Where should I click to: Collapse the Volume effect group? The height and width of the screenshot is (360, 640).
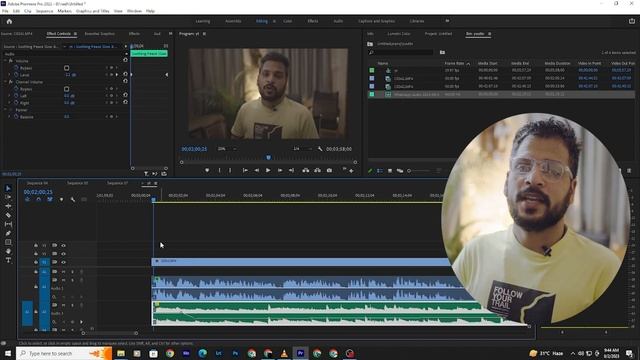[5, 61]
